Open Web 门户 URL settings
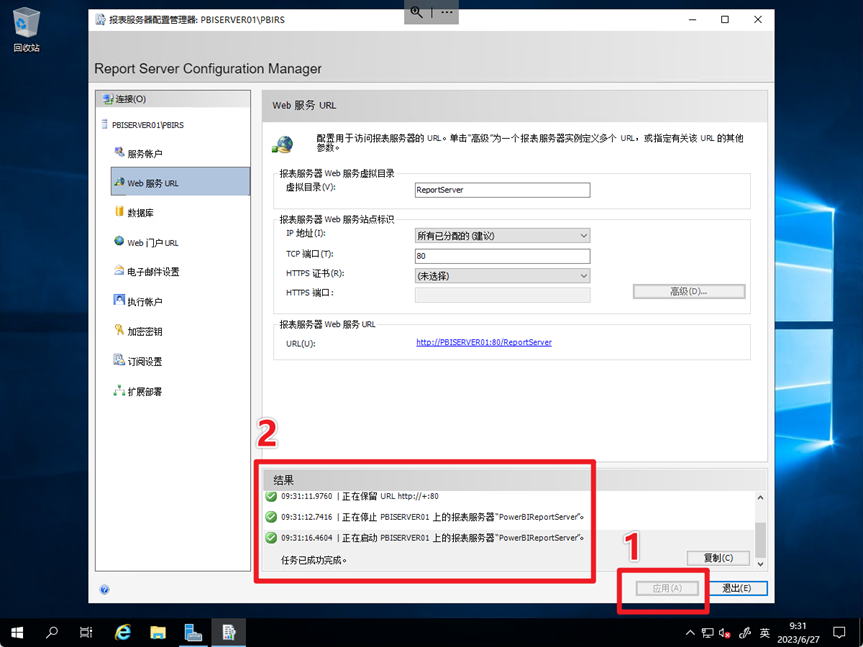 pyautogui.click(x=152, y=243)
